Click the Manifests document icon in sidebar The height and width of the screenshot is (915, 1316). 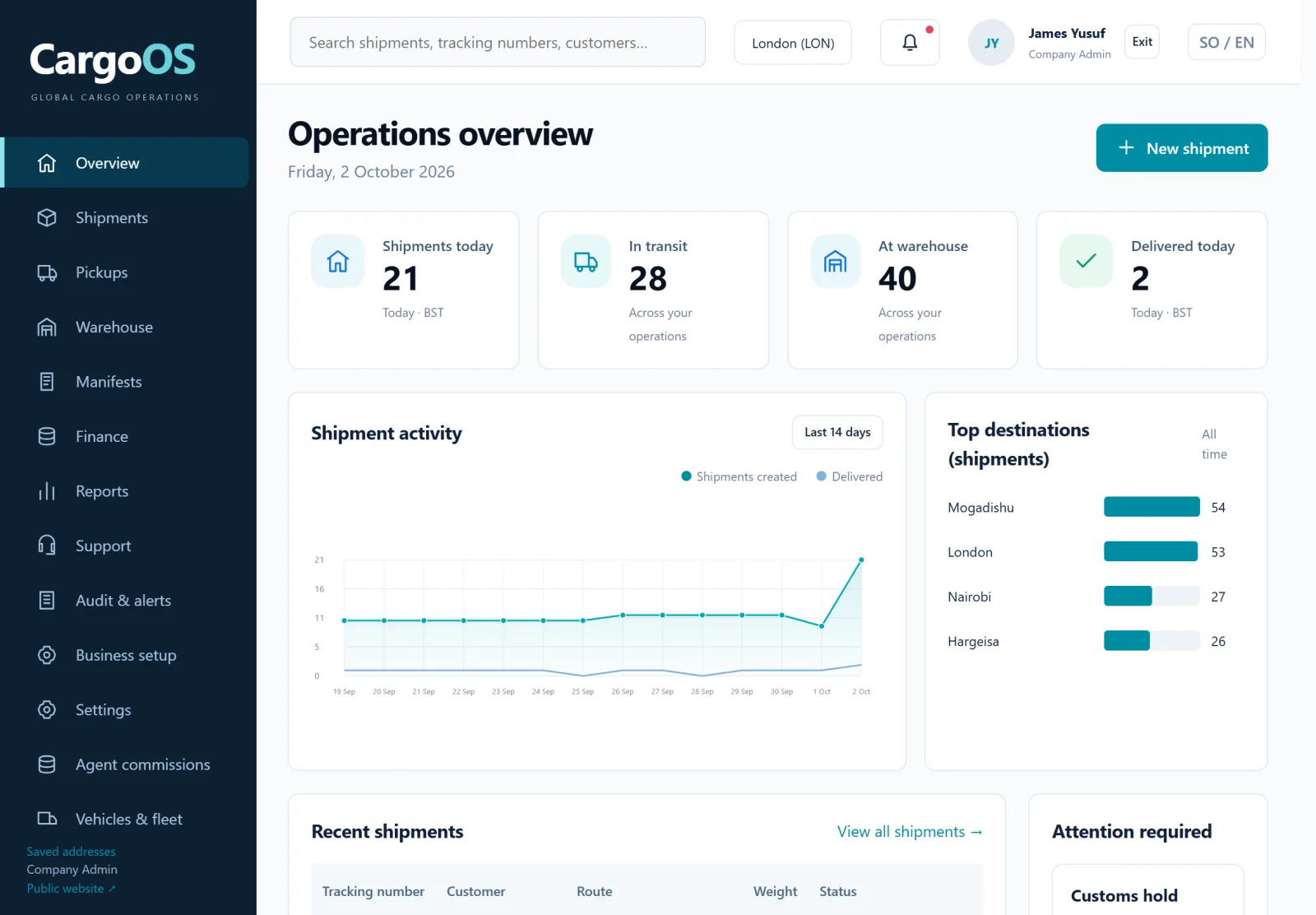(x=47, y=382)
